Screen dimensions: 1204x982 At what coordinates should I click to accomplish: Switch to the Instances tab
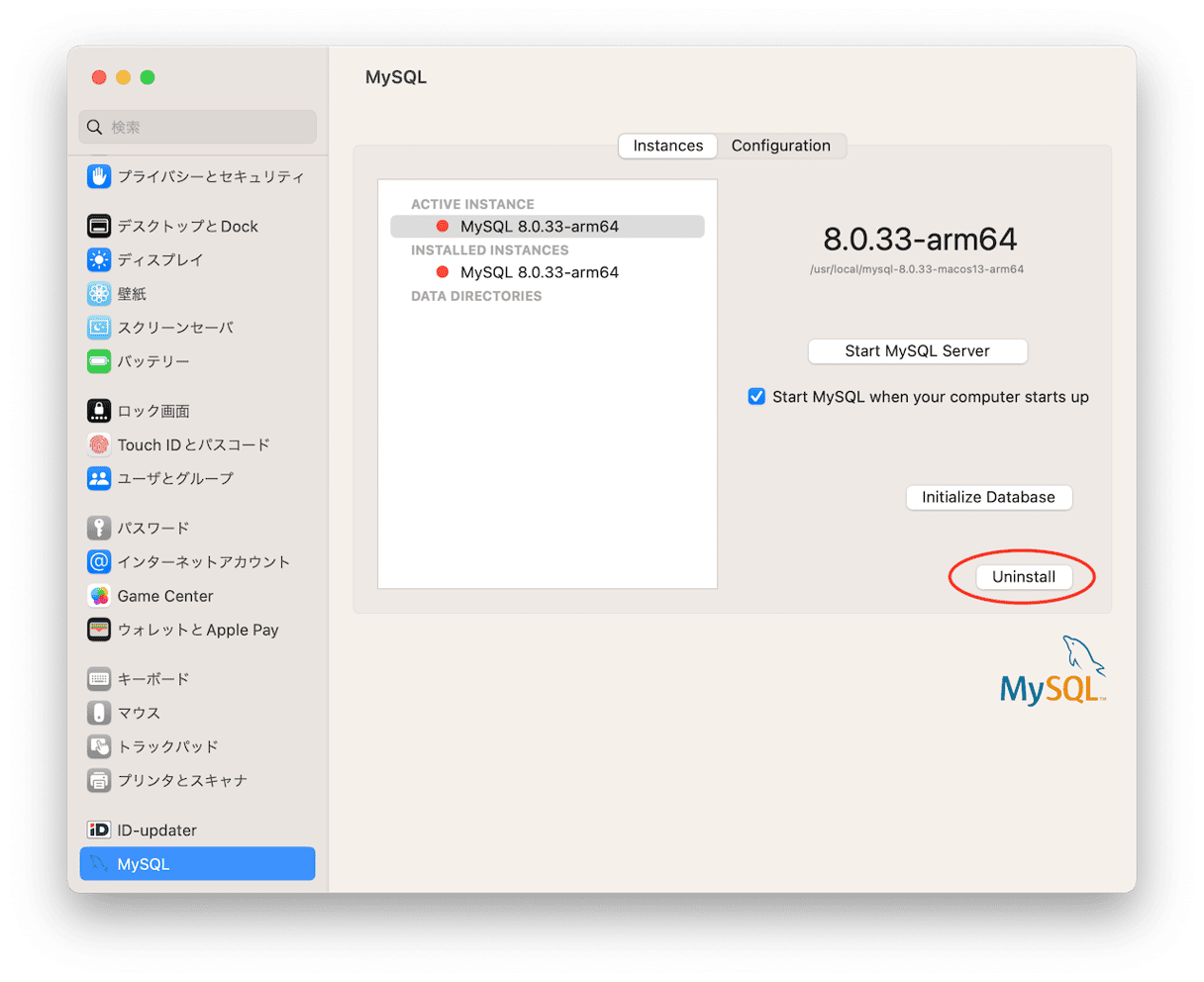(668, 146)
